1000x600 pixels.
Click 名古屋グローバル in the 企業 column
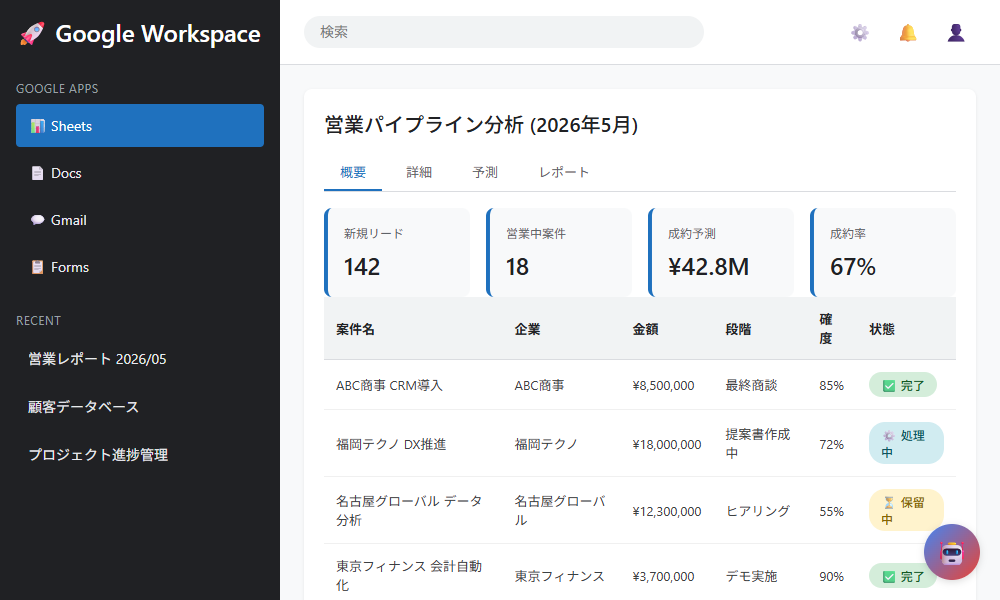click(x=560, y=511)
